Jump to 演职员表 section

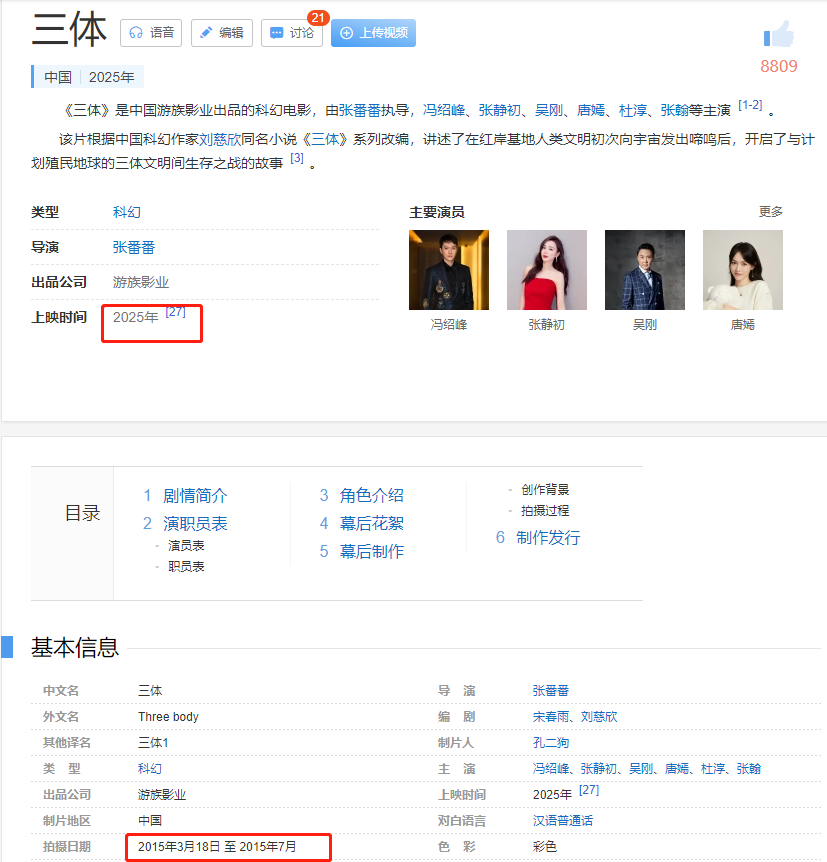click(x=195, y=522)
